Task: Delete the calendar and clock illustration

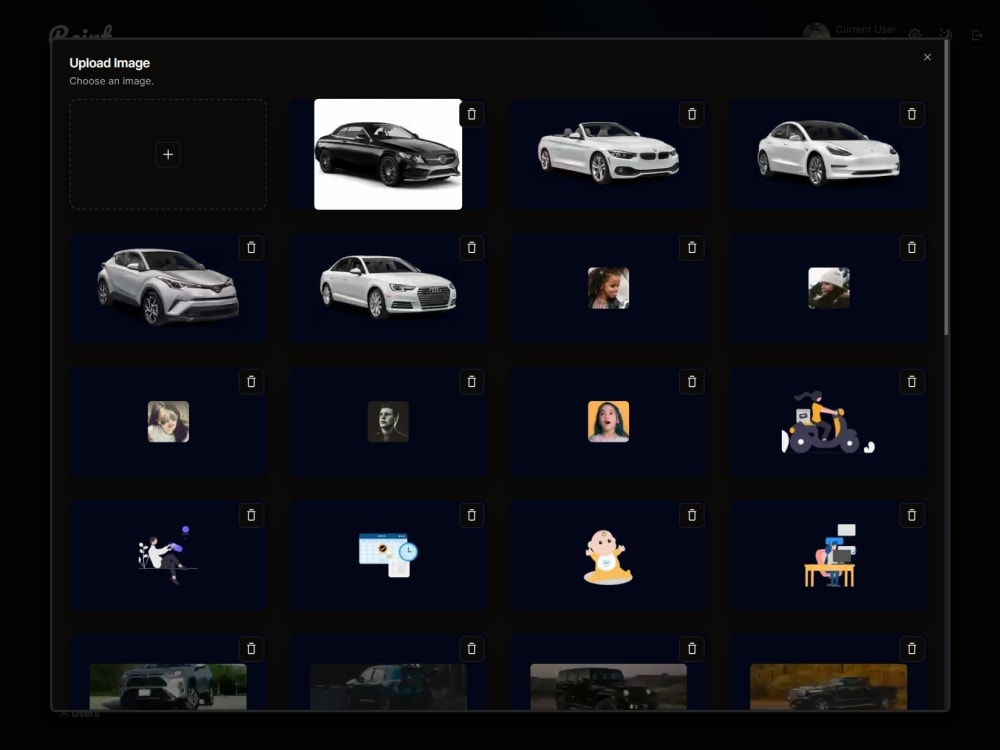Action: tap(471, 515)
